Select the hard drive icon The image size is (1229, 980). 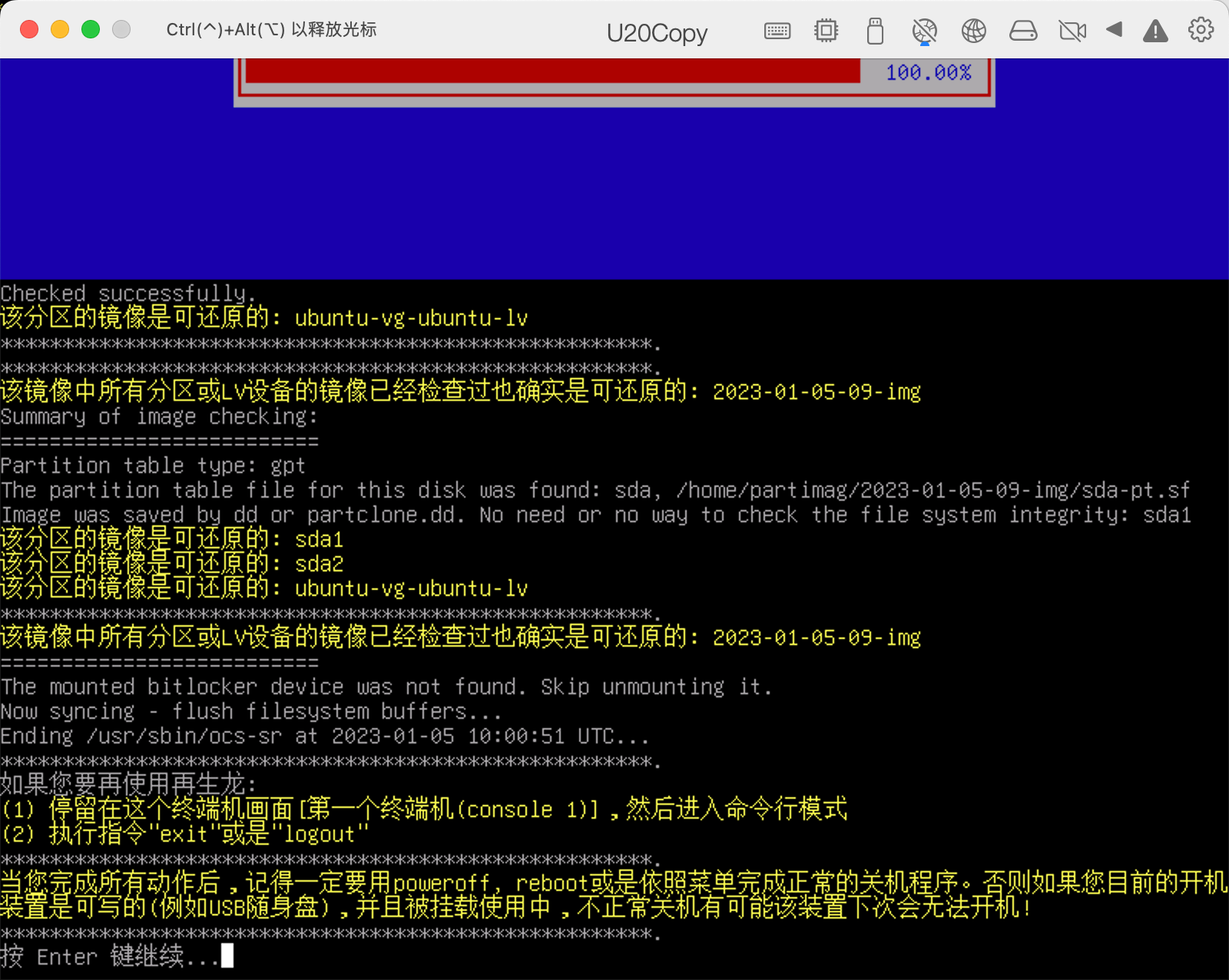1023,31
